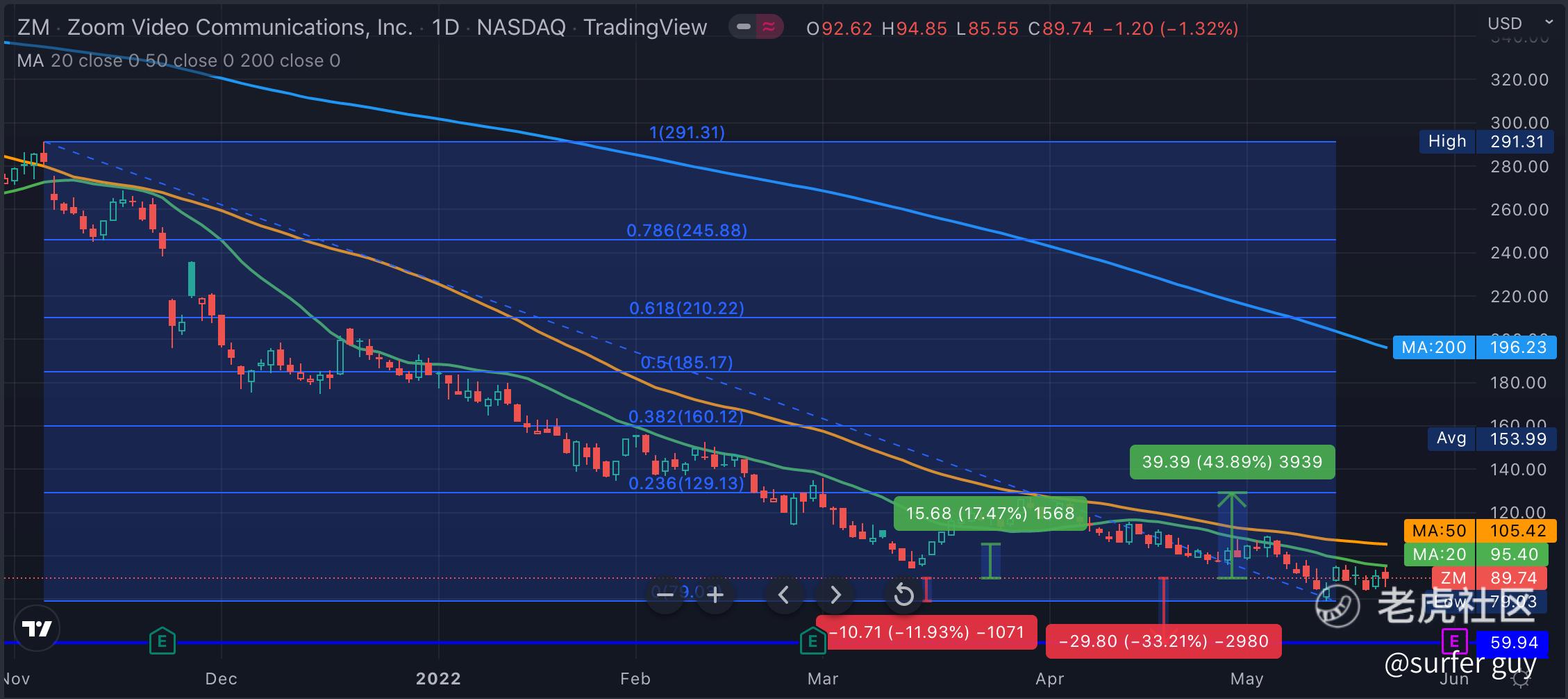Screen dimensions: 1568x699
Task: Click the L85.55 low value in header
Action: pyautogui.click(x=987, y=28)
